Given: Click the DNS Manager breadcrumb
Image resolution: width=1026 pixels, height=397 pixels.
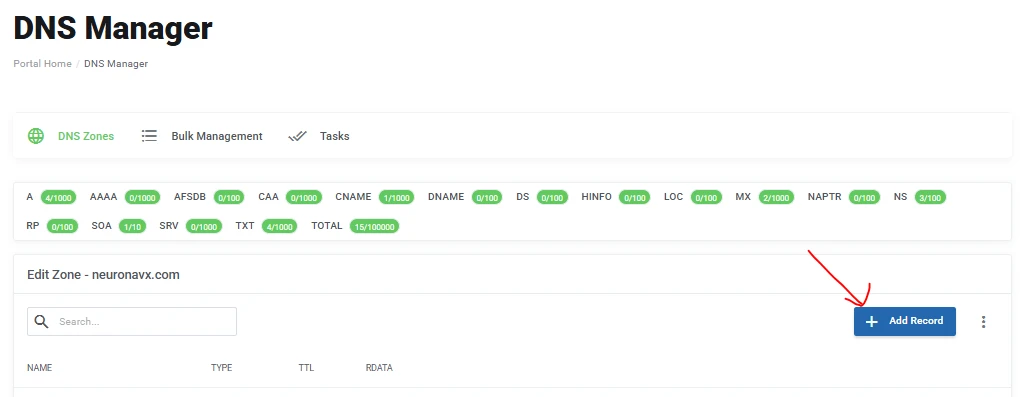Looking at the screenshot, I should [116, 63].
